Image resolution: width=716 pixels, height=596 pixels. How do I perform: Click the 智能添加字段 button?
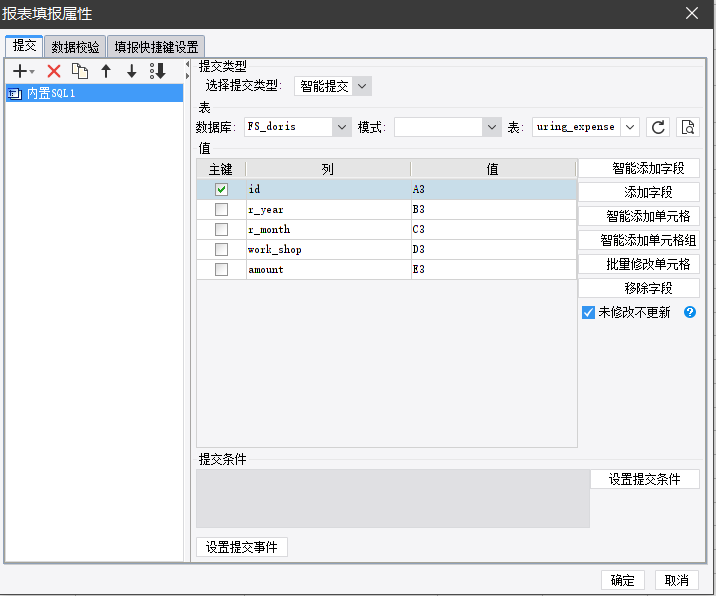click(639, 168)
